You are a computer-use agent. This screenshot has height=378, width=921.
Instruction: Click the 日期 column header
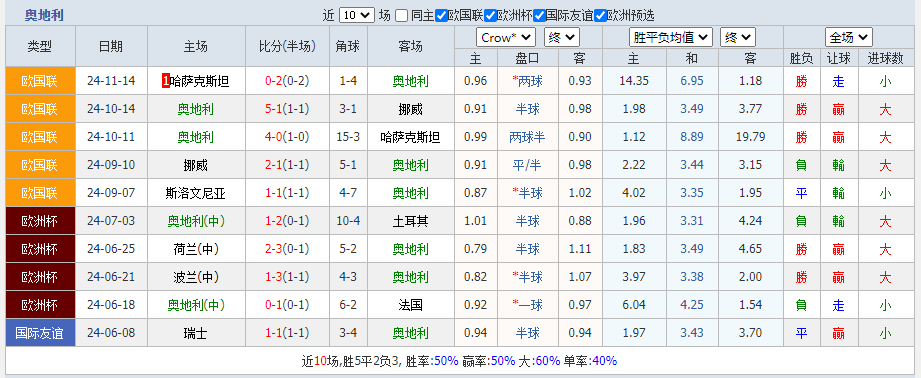110,46
